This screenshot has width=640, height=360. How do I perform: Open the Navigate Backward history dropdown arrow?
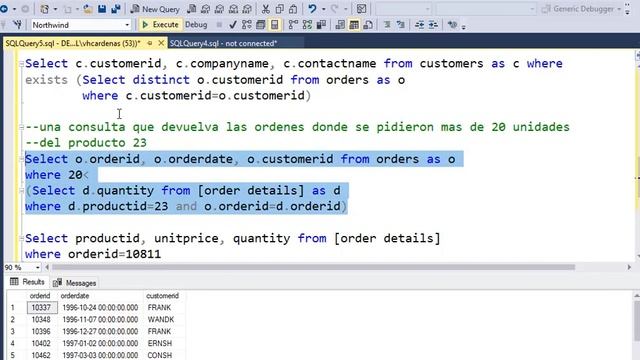pos(14,9)
